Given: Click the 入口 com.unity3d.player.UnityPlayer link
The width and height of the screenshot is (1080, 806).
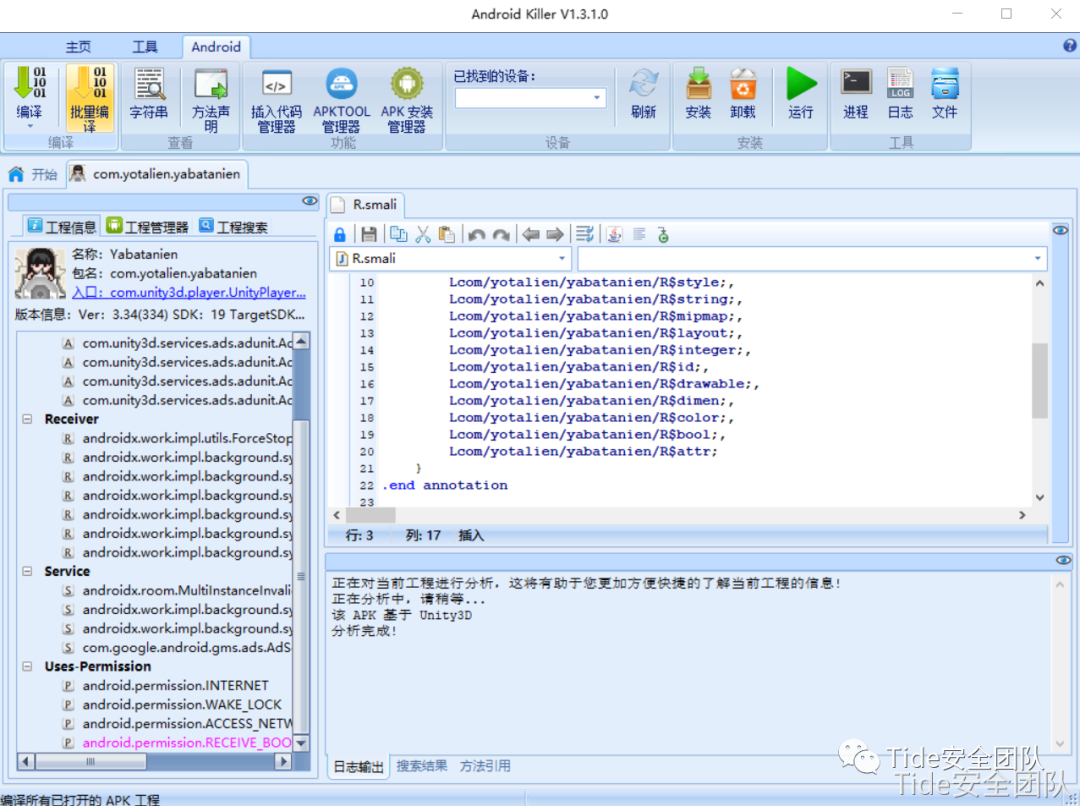Looking at the screenshot, I should tap(189, 293).
